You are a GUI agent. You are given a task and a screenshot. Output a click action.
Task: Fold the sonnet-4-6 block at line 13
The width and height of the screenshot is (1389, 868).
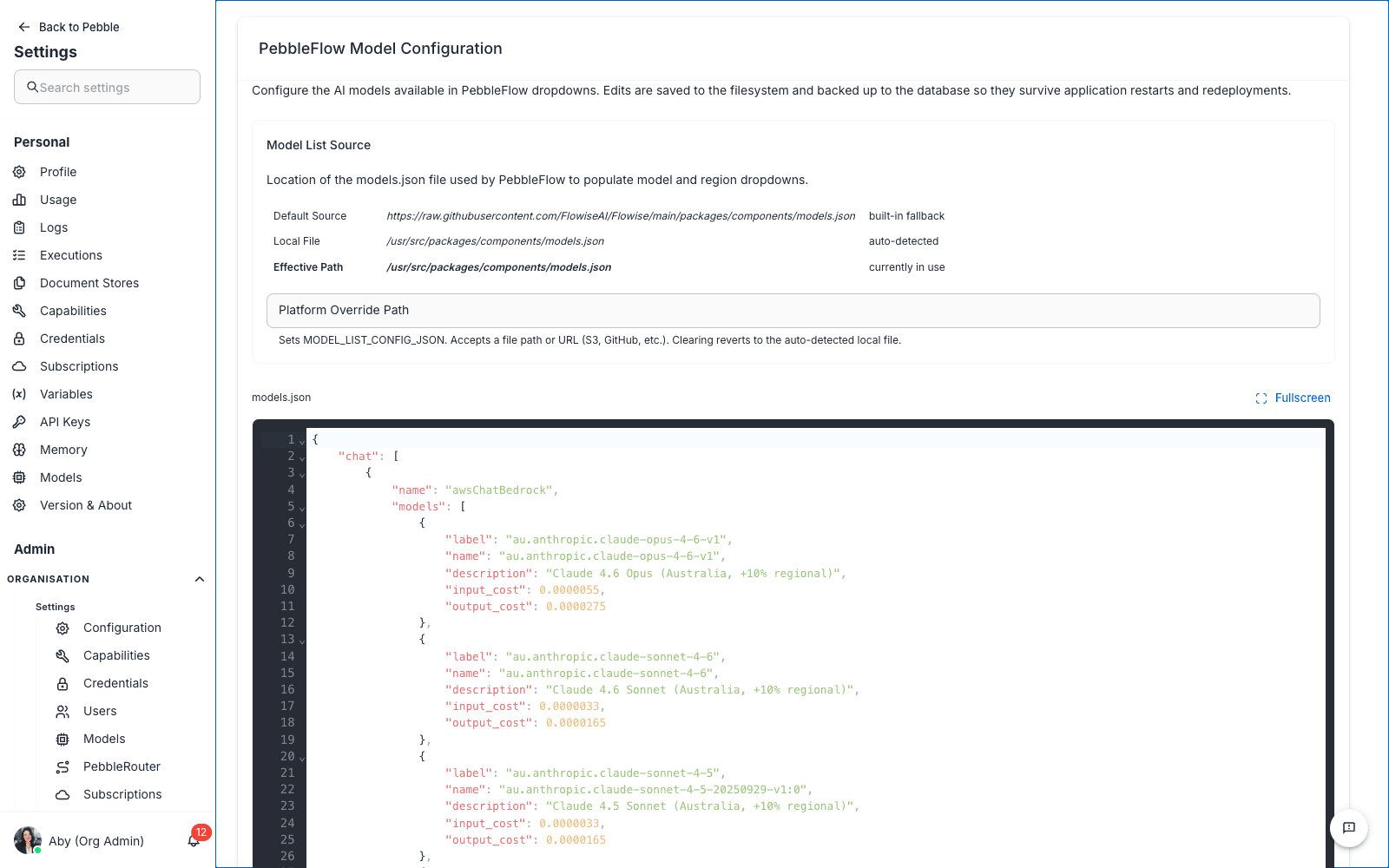[302, 641]
